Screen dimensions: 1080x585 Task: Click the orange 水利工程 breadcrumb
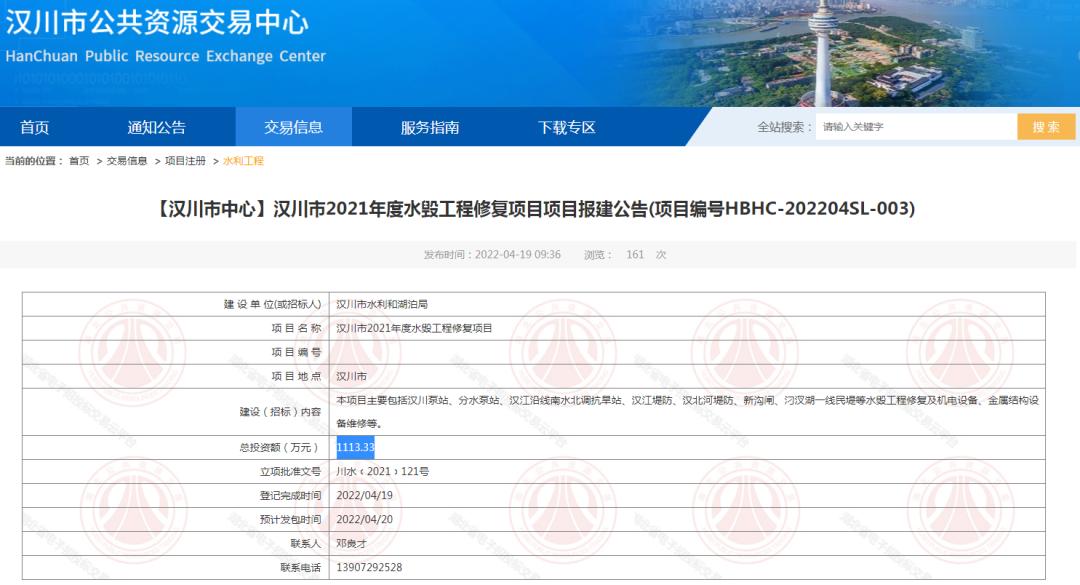click(x=243, y=161)
